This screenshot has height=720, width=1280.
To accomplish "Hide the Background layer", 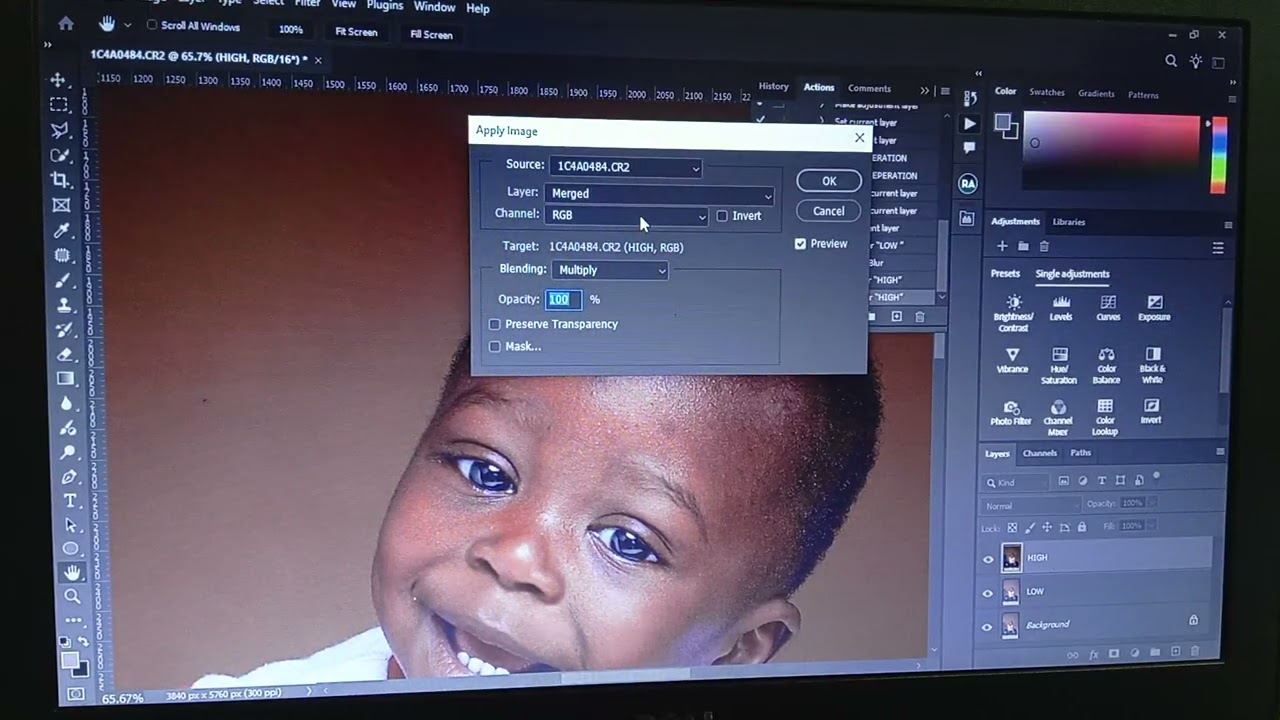I will (x=988, y=627).
